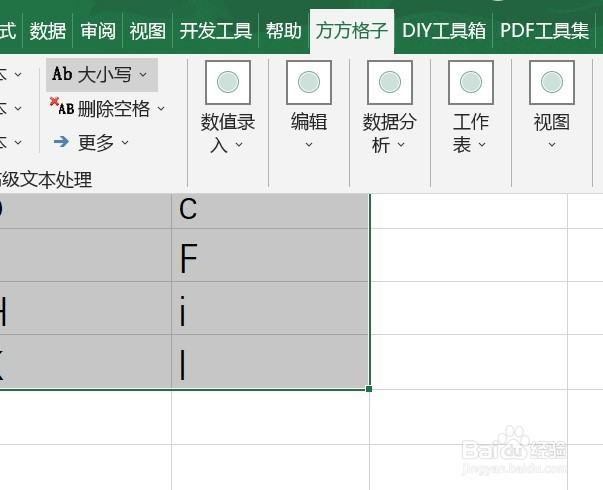Click the selection fill handle square
The image size is (603, 490).
pos(369,389)
